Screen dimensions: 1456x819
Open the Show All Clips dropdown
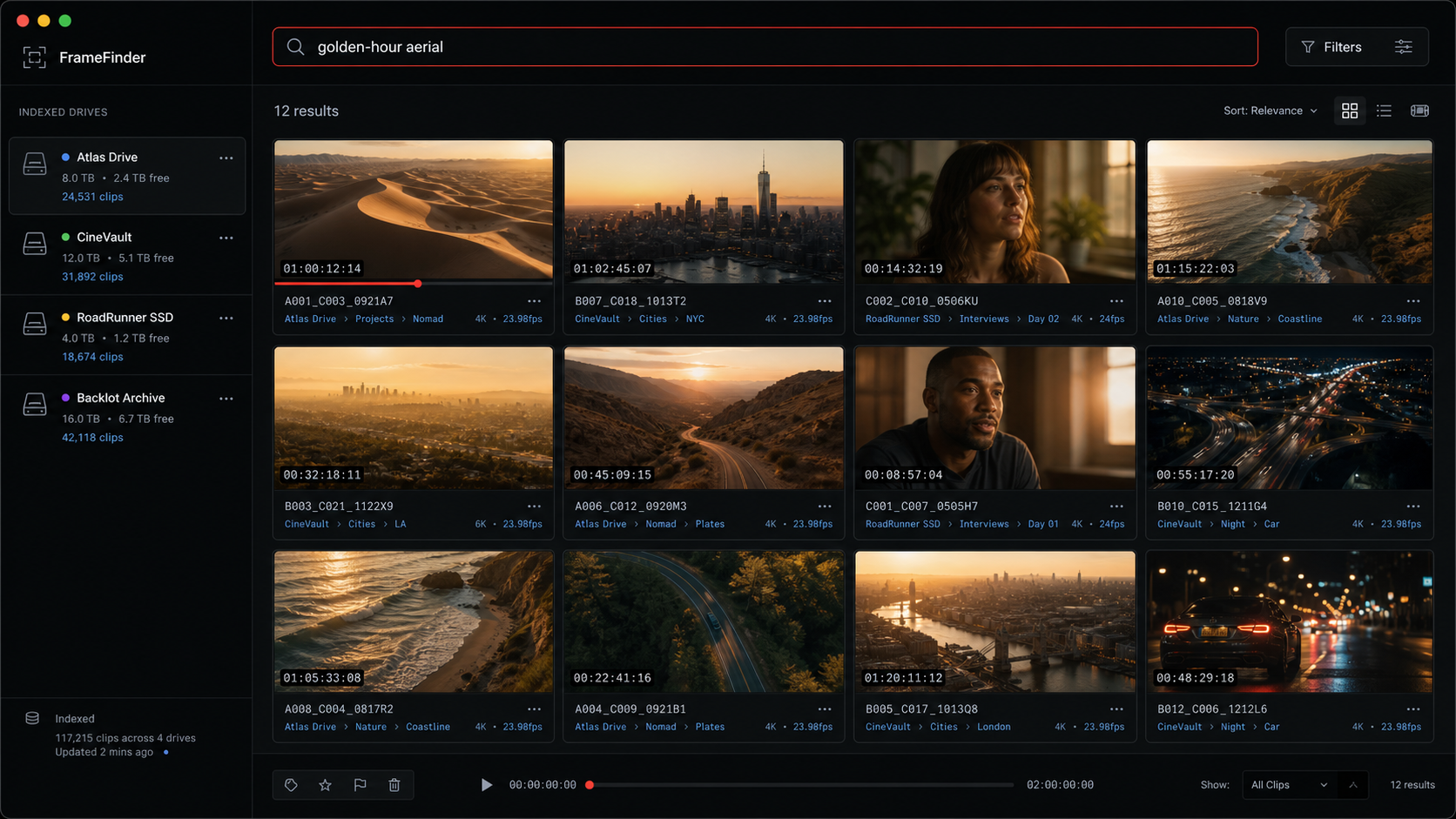[1289, 785]
